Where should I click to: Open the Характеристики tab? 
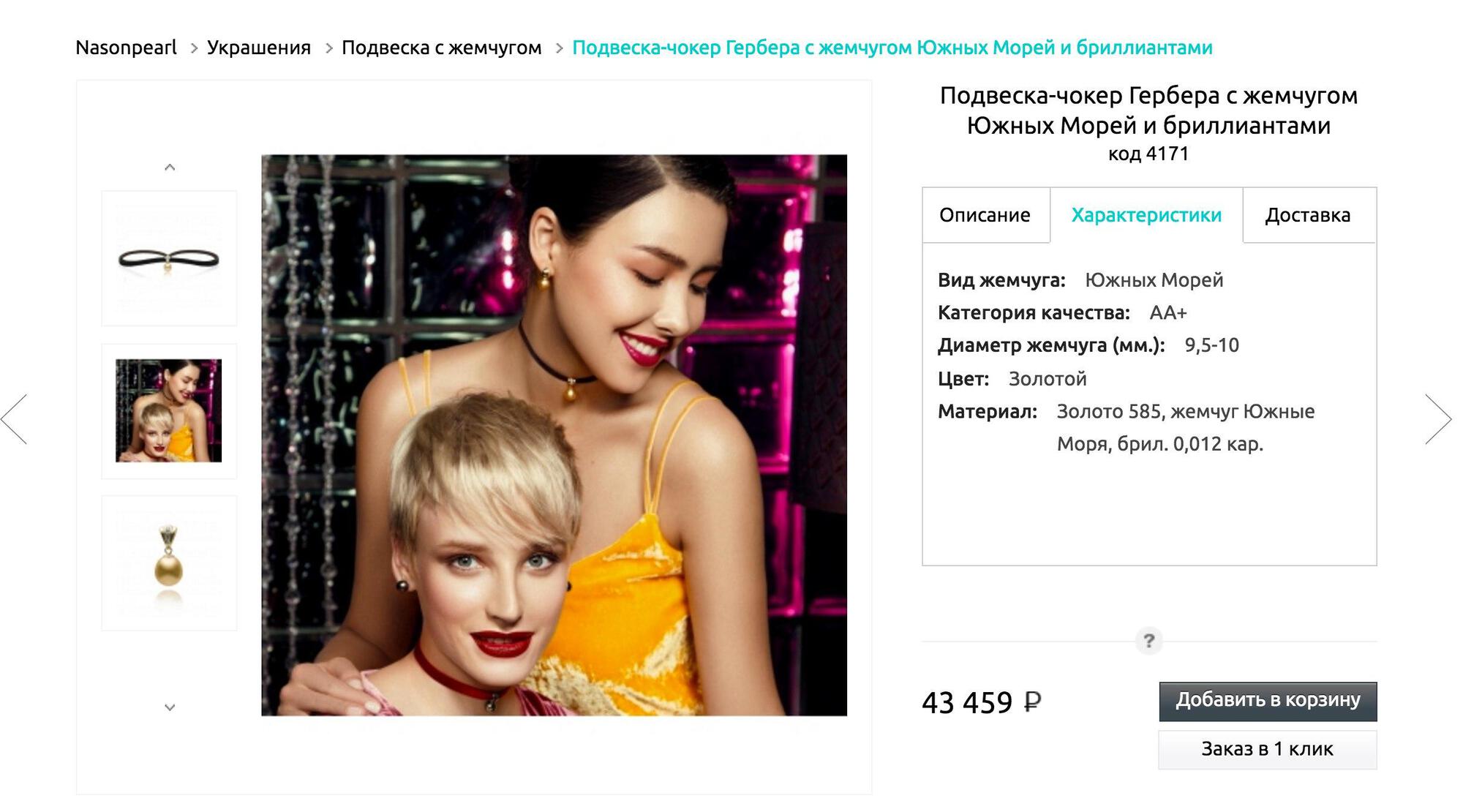(x=1146, y=215)
